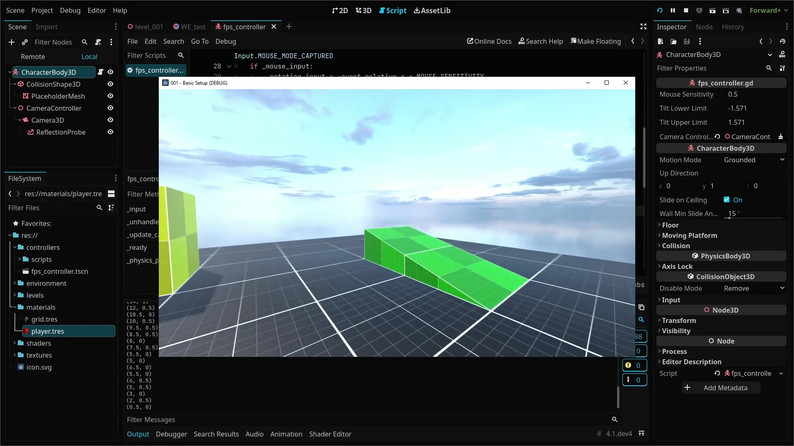Add a new tab with plus button

click(x=289, y=26)
